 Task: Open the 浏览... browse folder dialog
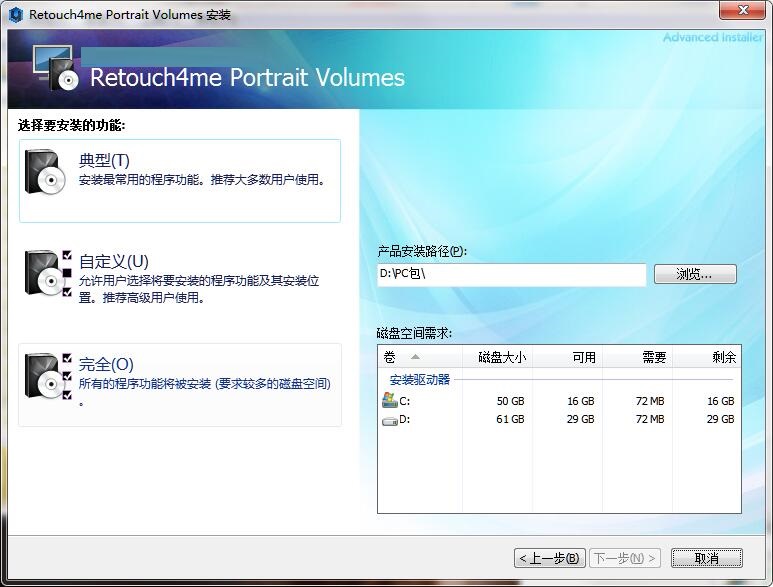tap(695, 274)
